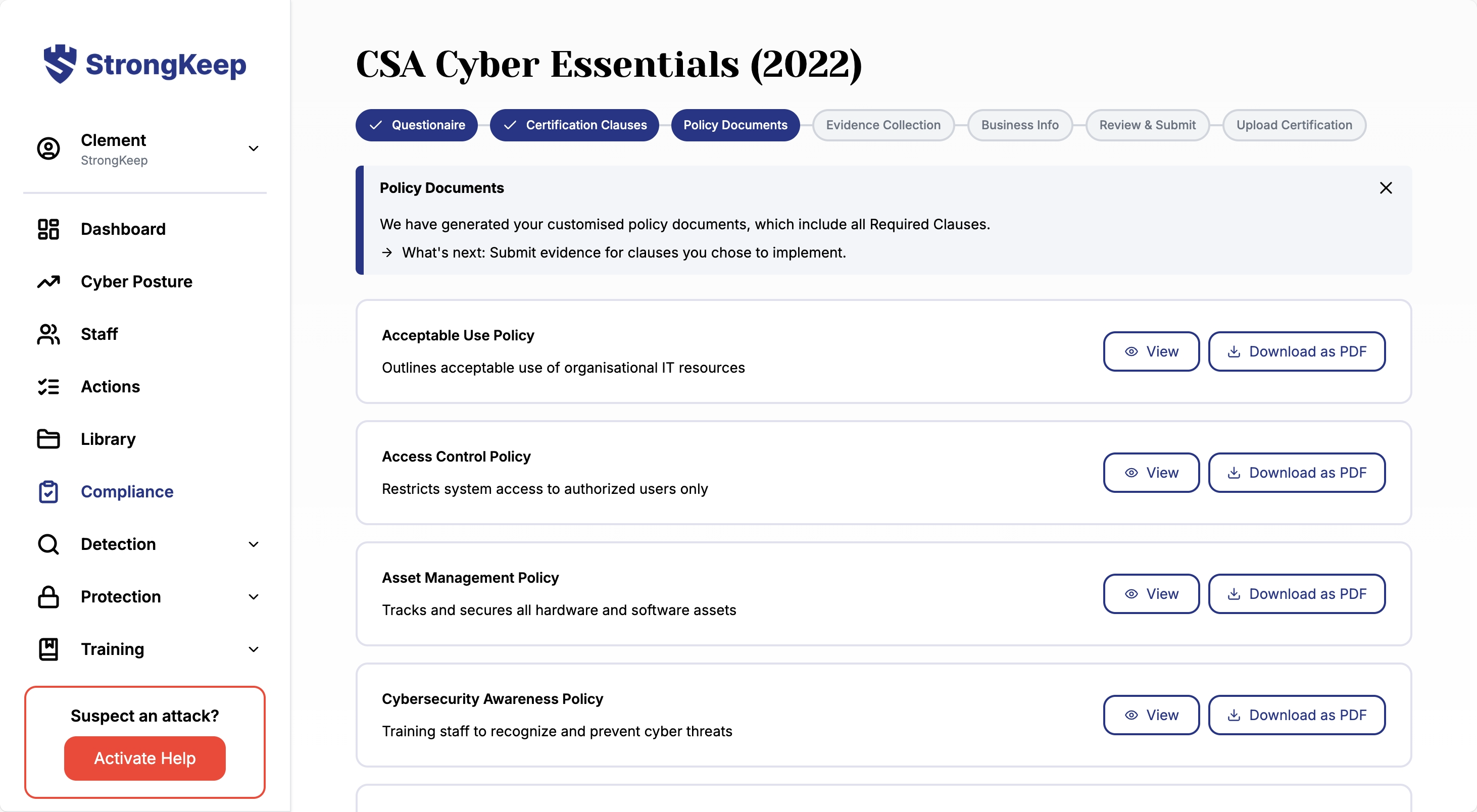Click the Actions checklist icon
The width and height of the screenshot is (1477, 812).
pos(48,387)
